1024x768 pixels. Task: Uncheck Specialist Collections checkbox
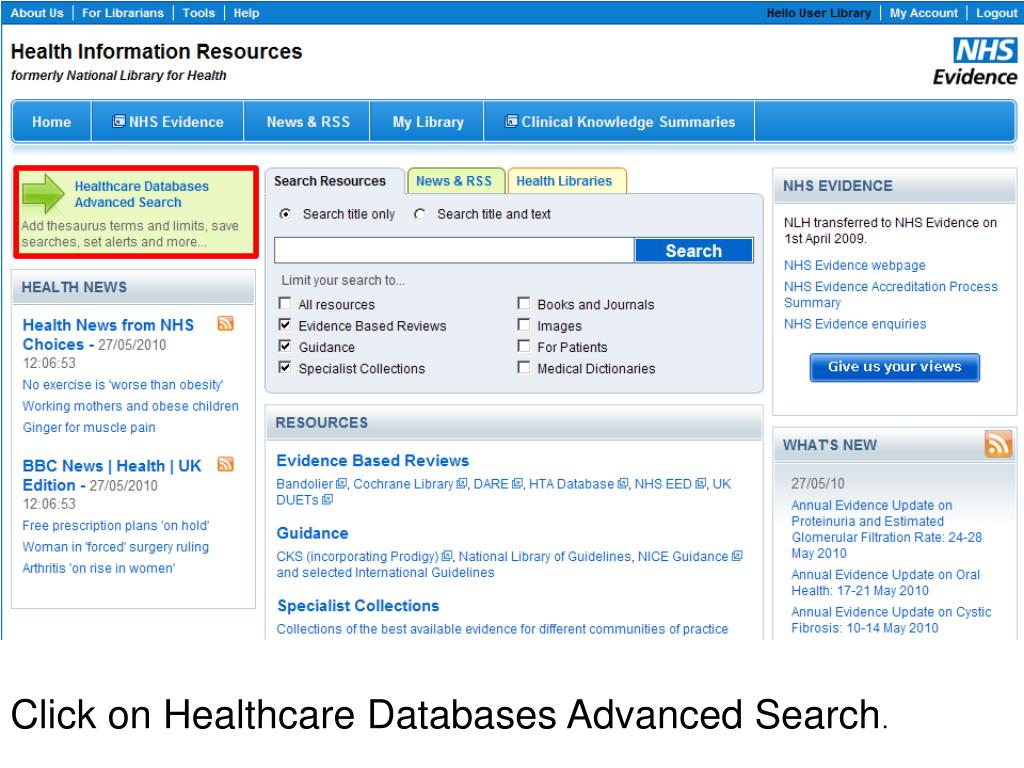pos(285,368)
